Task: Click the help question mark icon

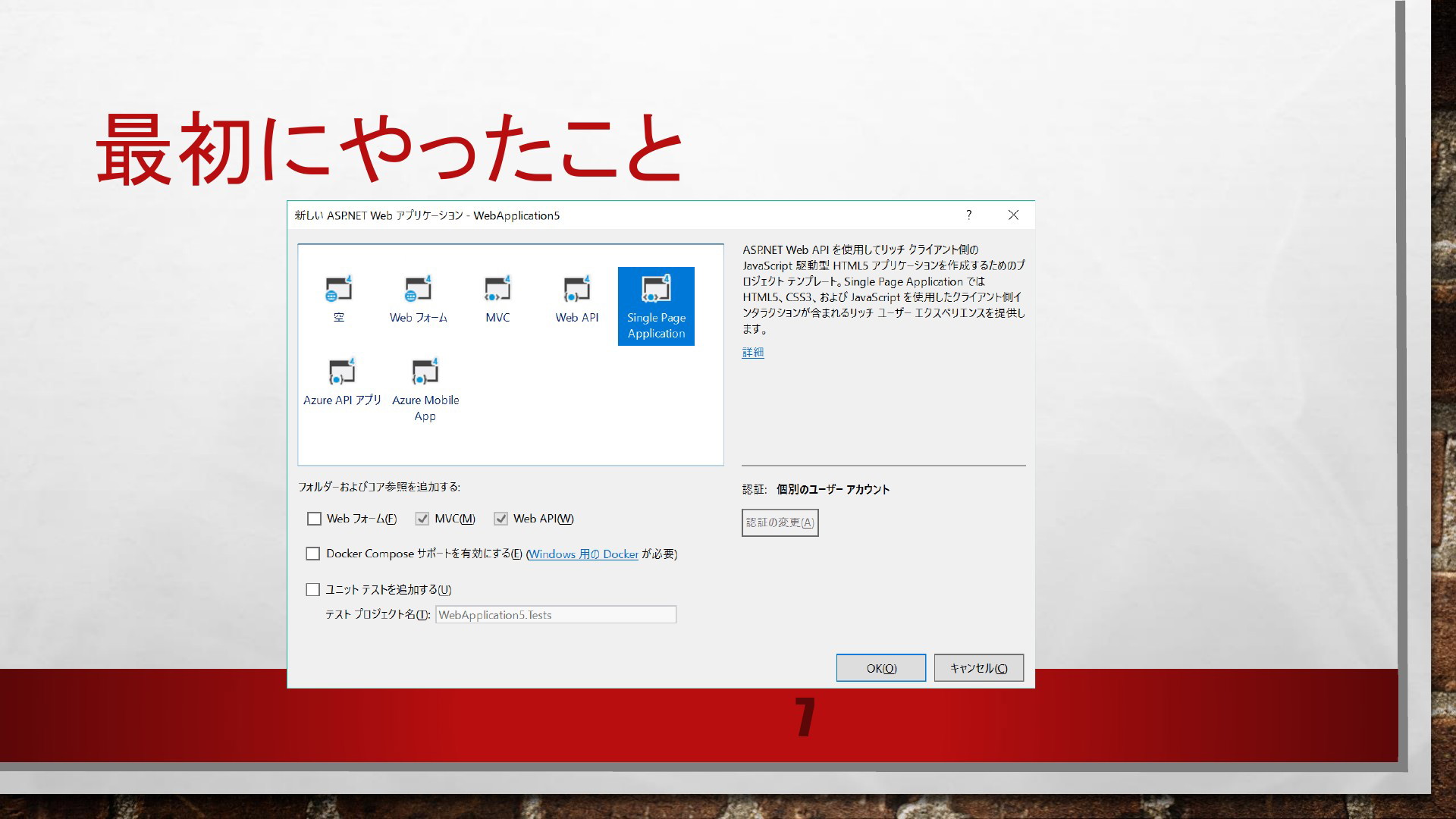Action: coord(968,215)
